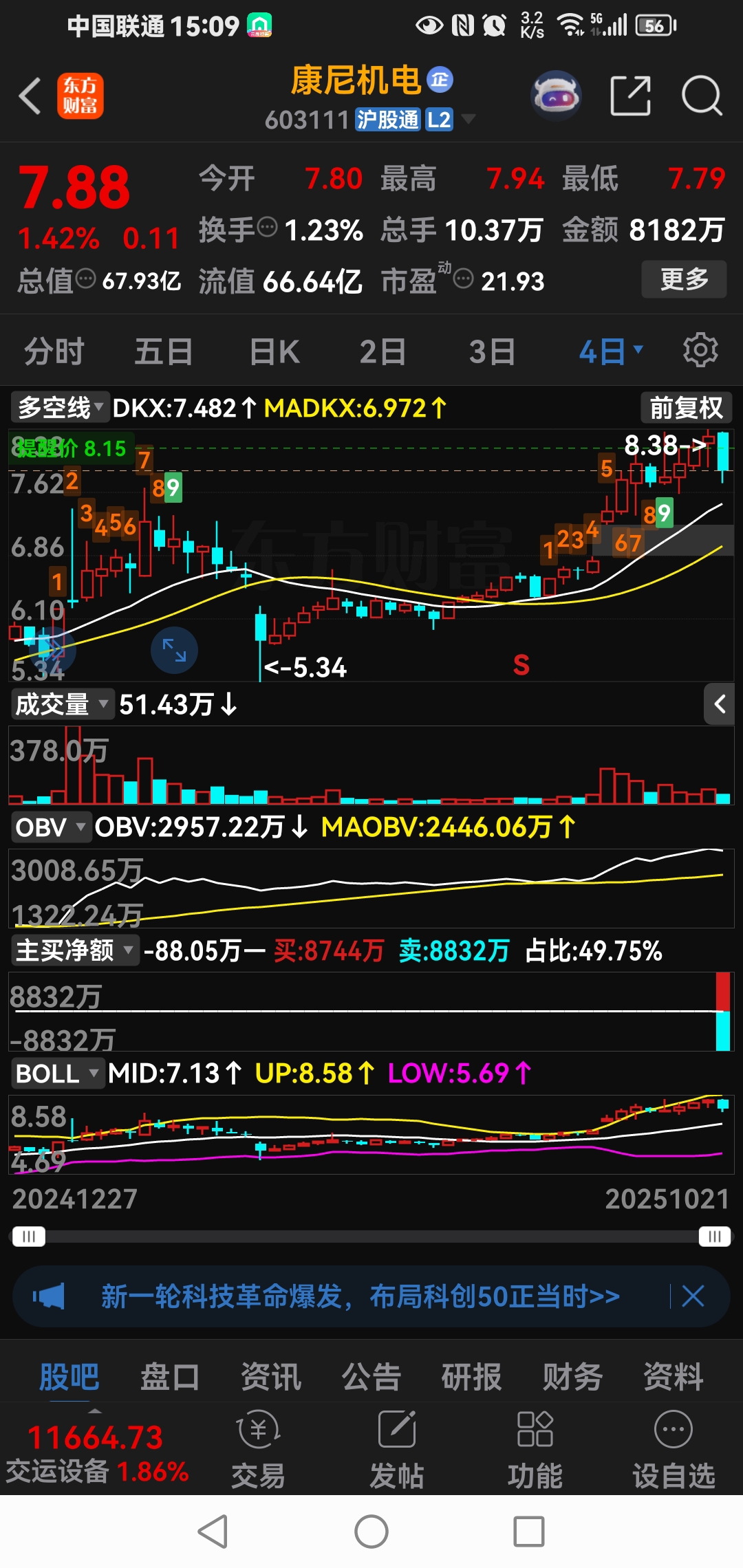
Task: Tap the 提醒价 8.15 alert label
Action: pyautogui.click(x=71, y=448)
